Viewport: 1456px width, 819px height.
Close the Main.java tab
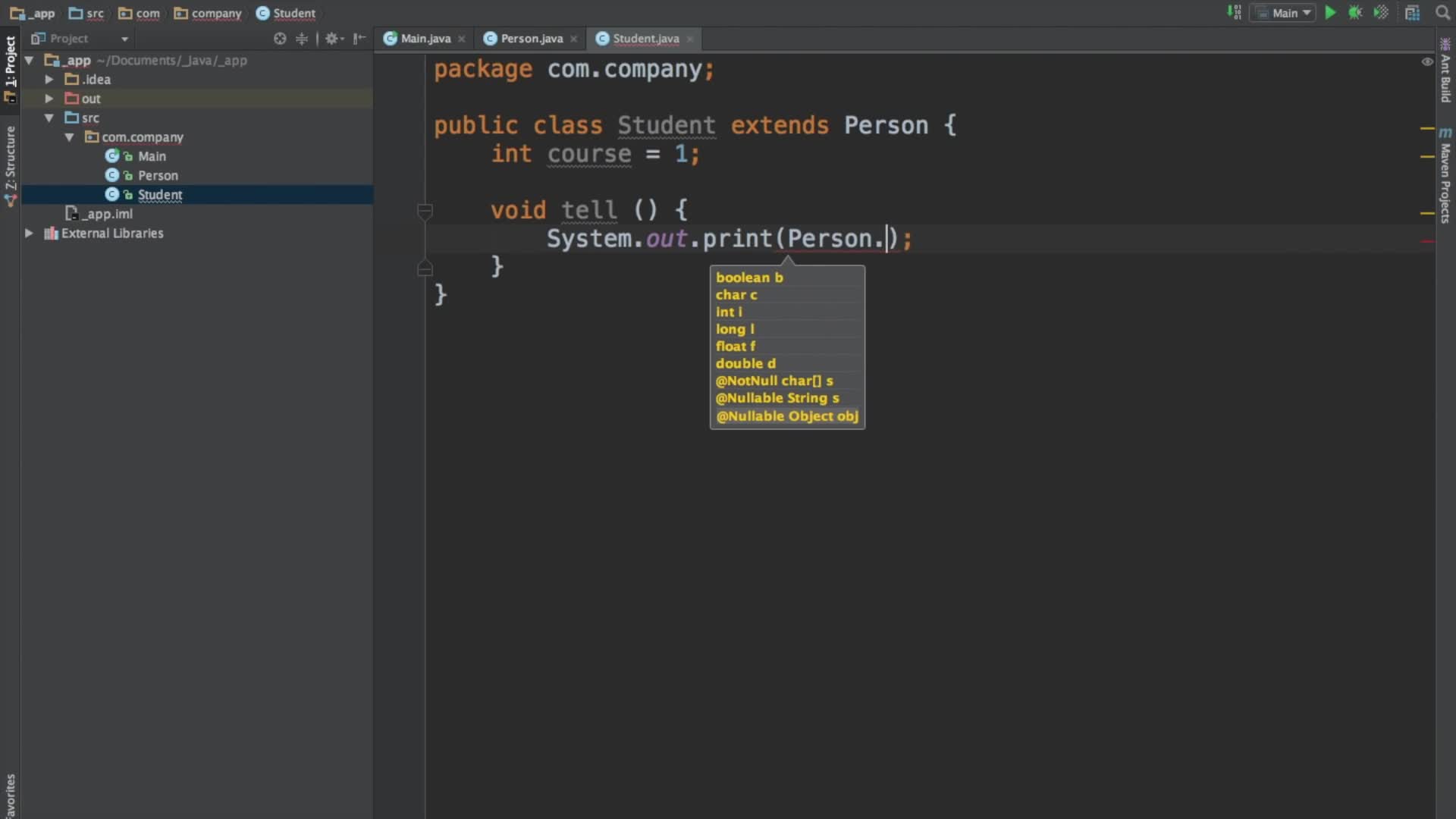click(461, 39)
